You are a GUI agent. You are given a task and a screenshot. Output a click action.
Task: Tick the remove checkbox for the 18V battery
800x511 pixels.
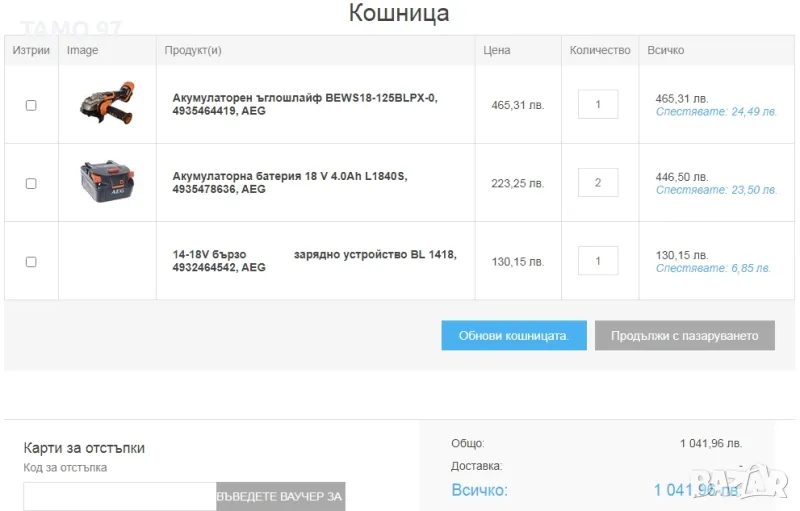(x=31, y=183)
